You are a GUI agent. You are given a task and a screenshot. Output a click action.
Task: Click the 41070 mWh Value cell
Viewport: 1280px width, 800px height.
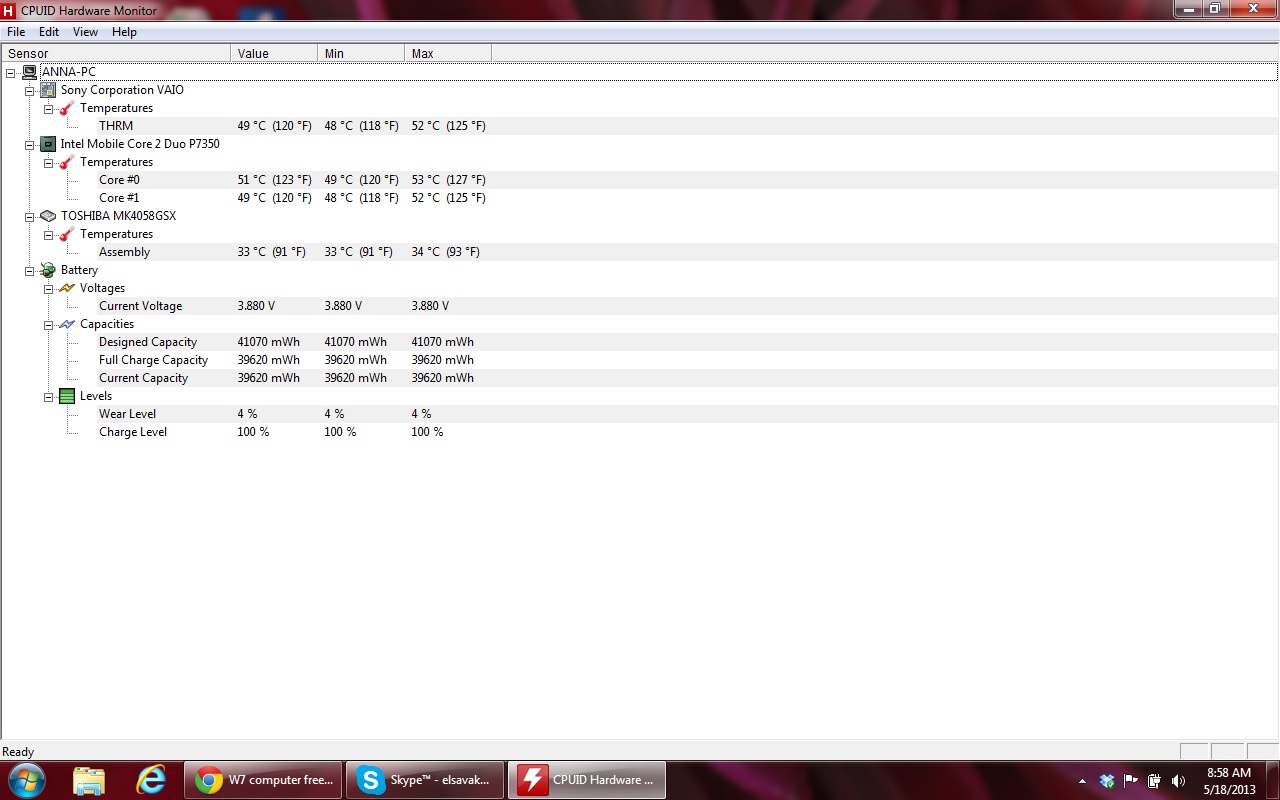point(268,342)
